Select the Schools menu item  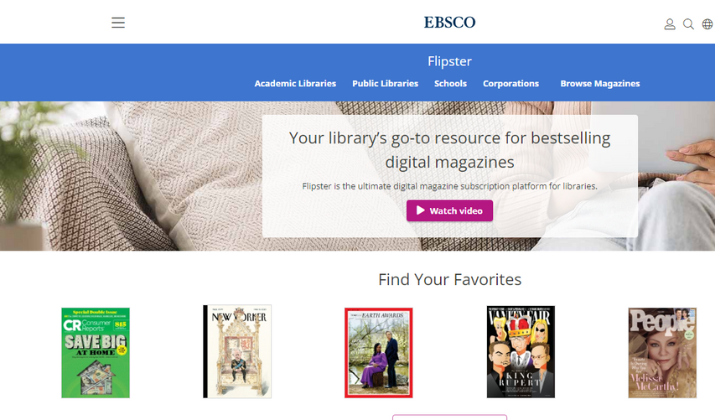[450, 83]
